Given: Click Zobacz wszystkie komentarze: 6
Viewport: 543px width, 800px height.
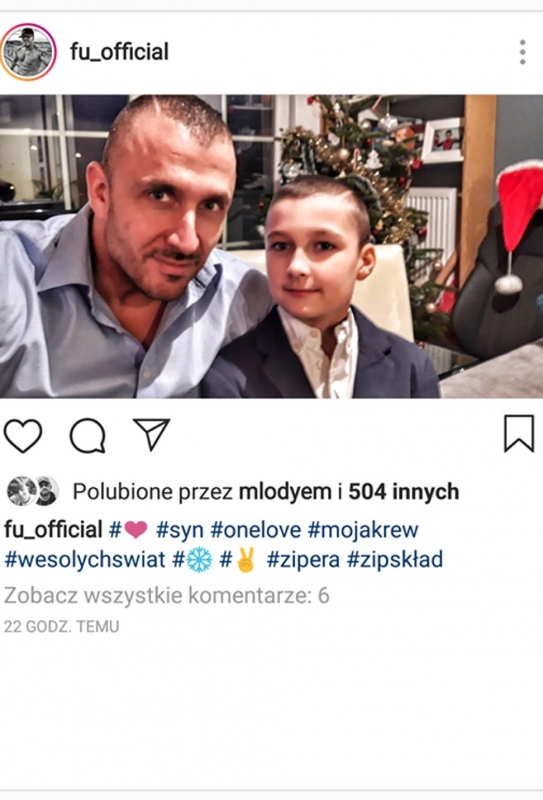Looking at the screenshot, I should pyautogui.click(x=166, y=595).
